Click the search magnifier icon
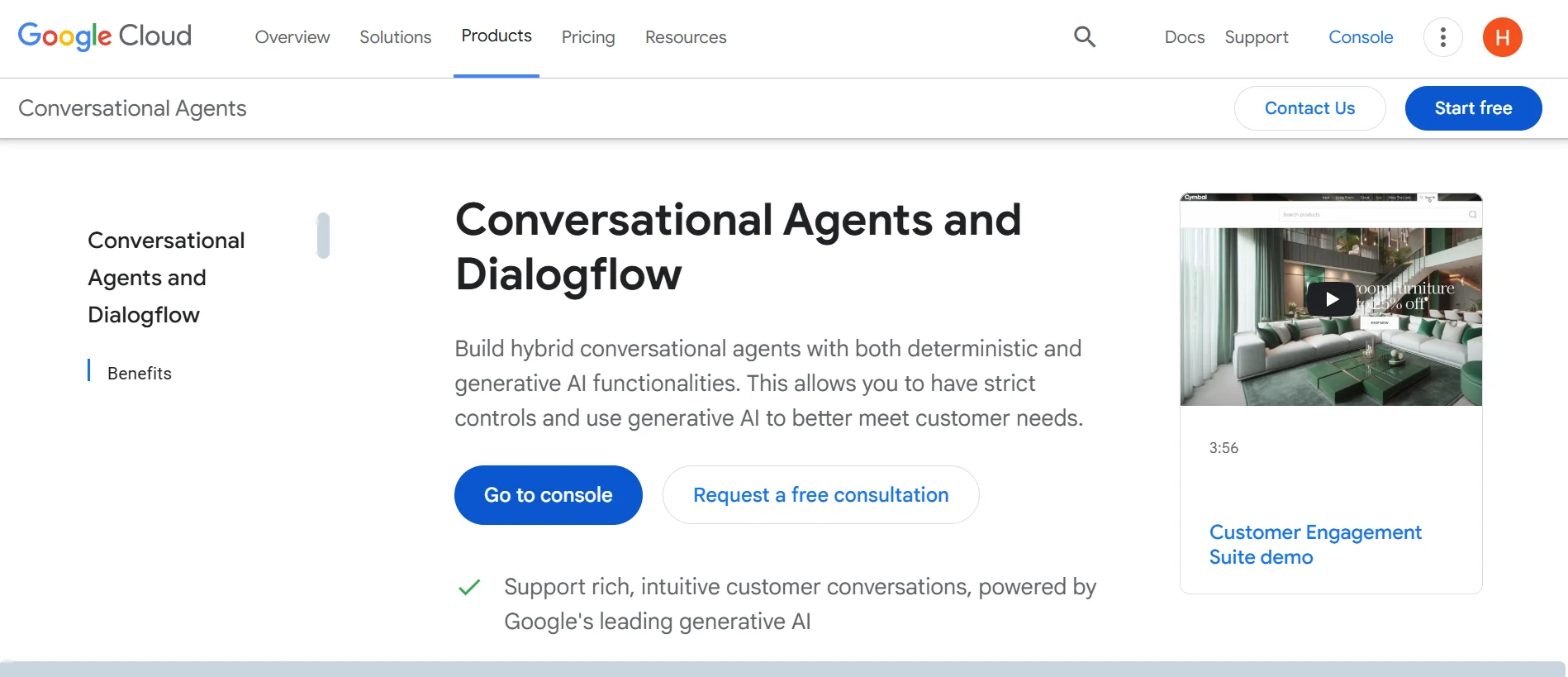The image size is (1568, 677). coord(1085,36)
